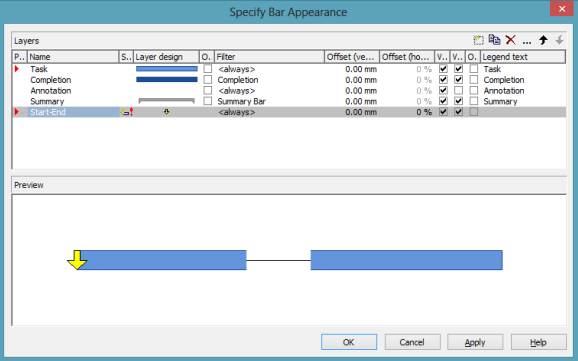Copy the selected layer with toolbar icon

(x=494, y=39)
